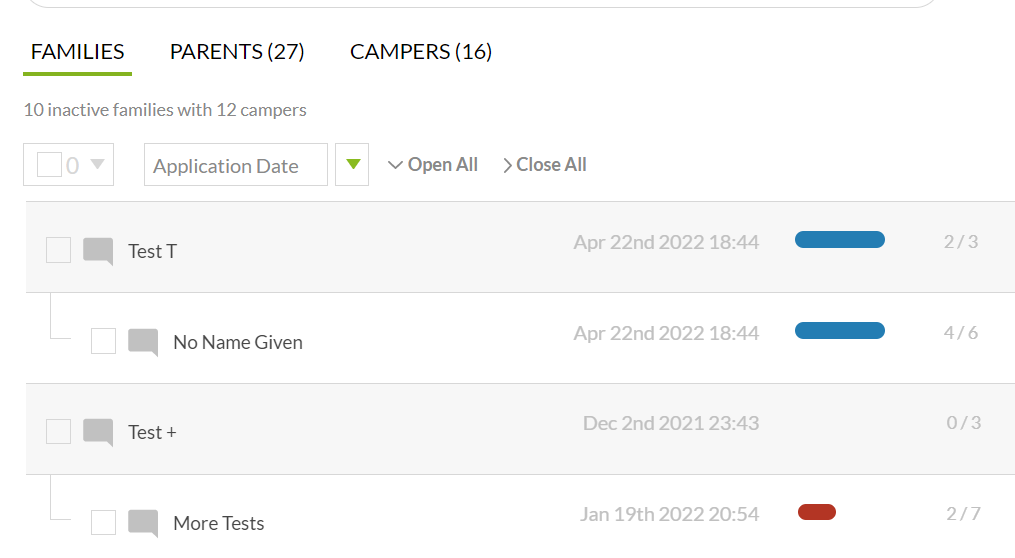This screenshot has width=1015, height=558.
Task: Toggle the select-all checkbox showing 0
Action: pyautogui.click(x=49, y=164)
